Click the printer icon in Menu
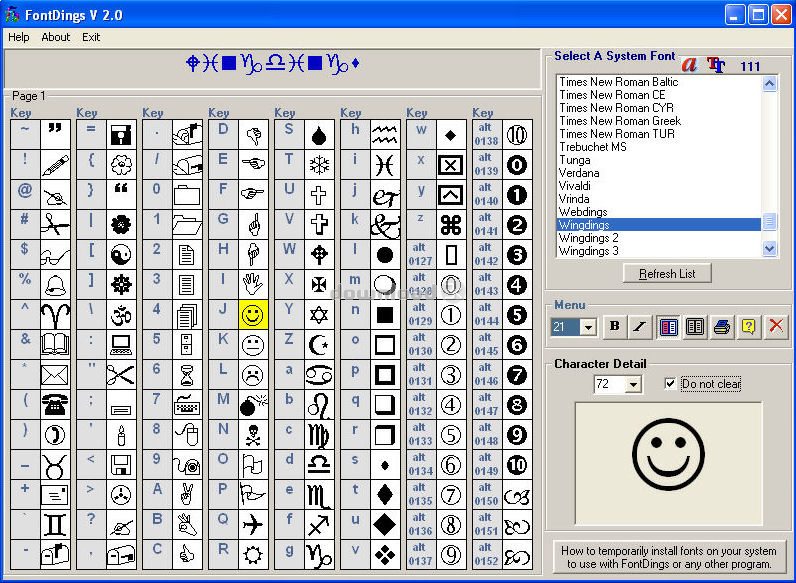Image resolution: width=796 pixels, height=583 pixels. pos(721,327)
